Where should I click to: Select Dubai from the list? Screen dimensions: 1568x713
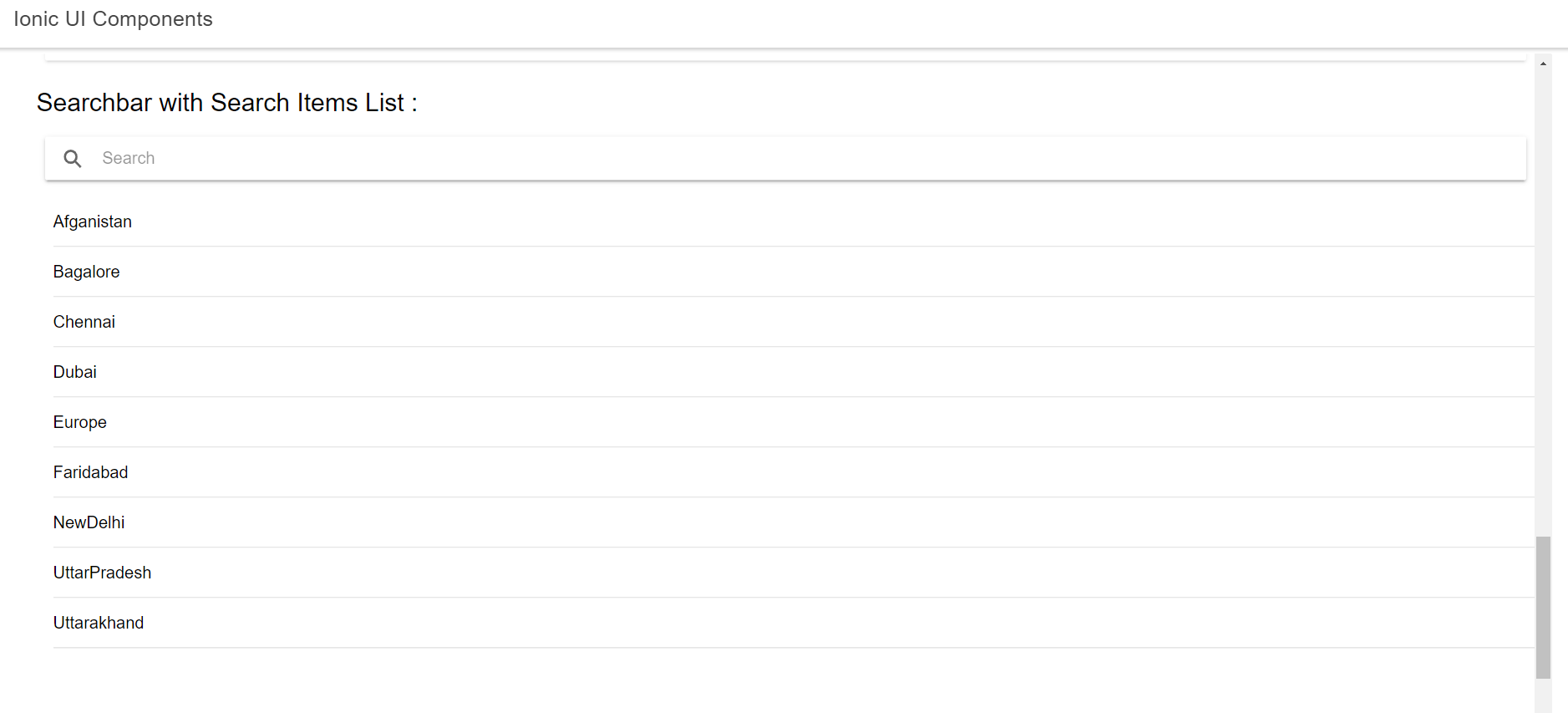click(74, 372)
